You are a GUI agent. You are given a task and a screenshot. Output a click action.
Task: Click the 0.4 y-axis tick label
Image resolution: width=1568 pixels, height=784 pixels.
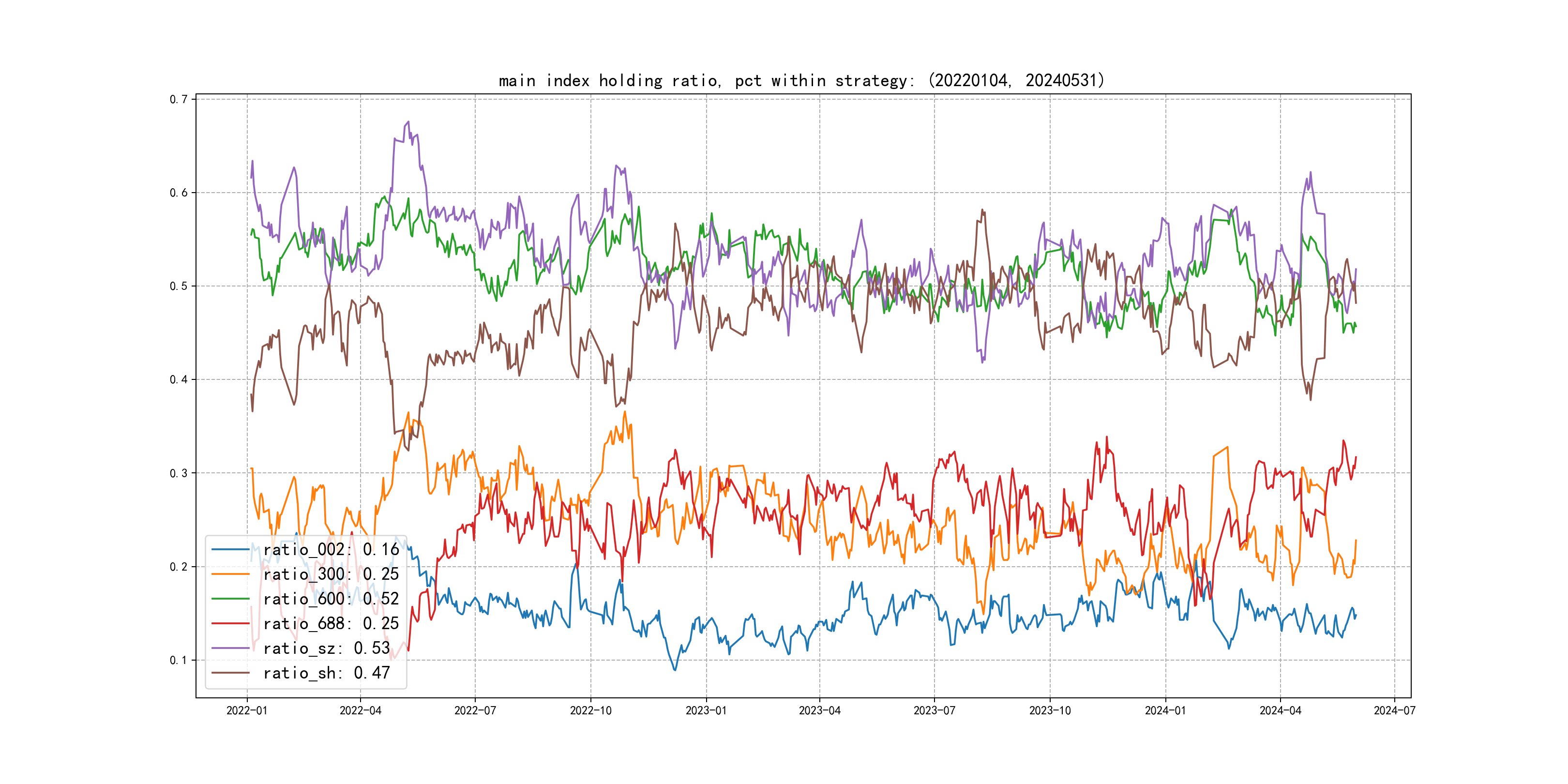(x=179, y=380)
